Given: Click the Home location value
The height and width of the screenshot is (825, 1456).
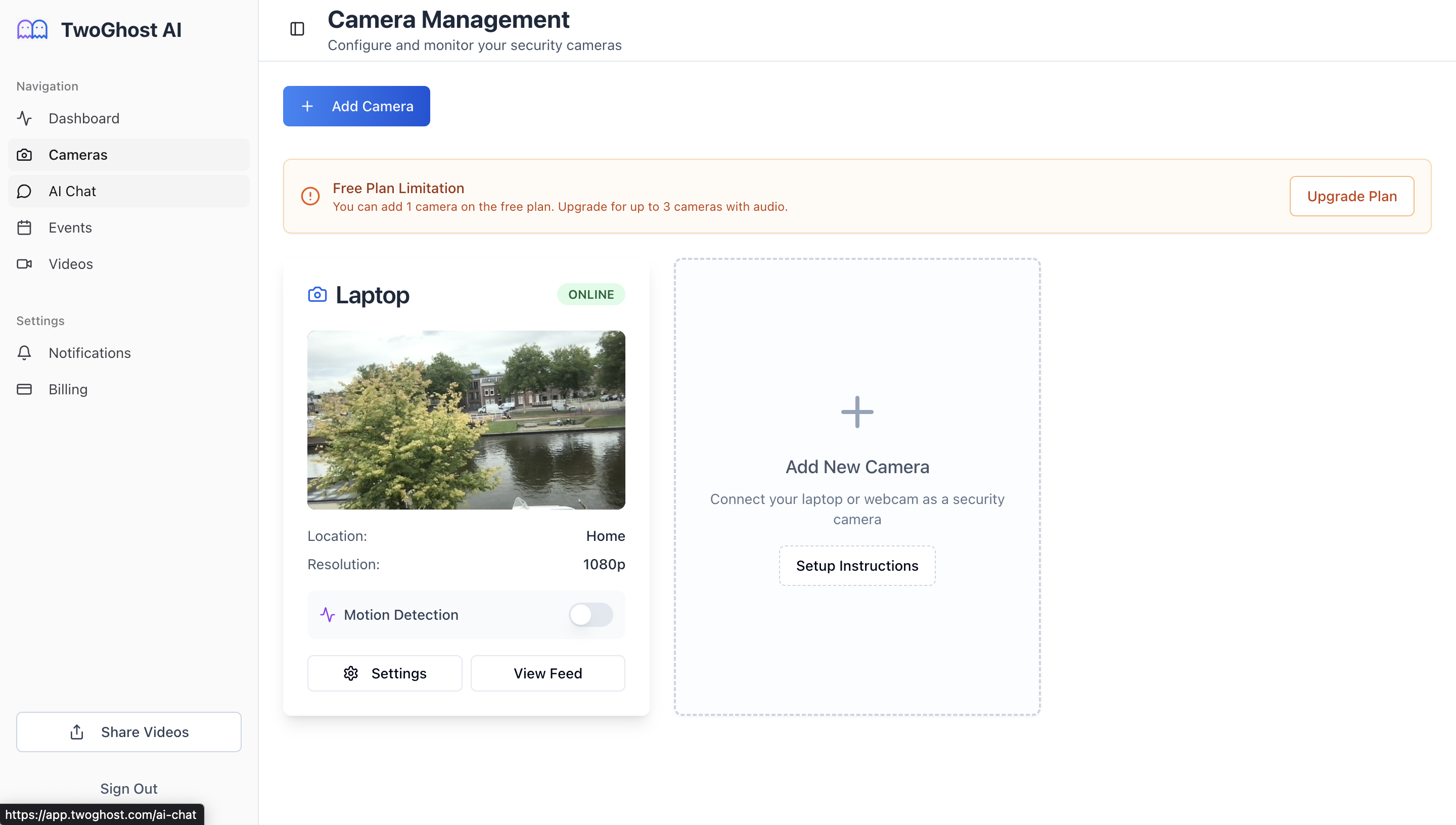Looking at the screenshot, I should [606, 536].
